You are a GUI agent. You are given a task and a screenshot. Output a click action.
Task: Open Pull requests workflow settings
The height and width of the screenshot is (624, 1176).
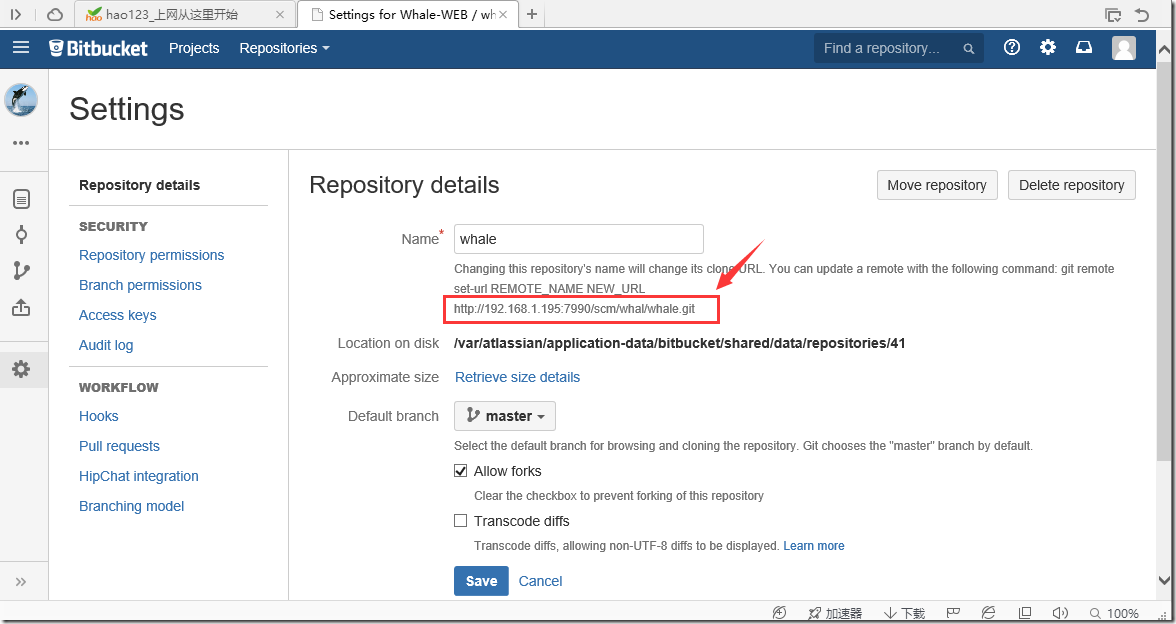[119, 446]
